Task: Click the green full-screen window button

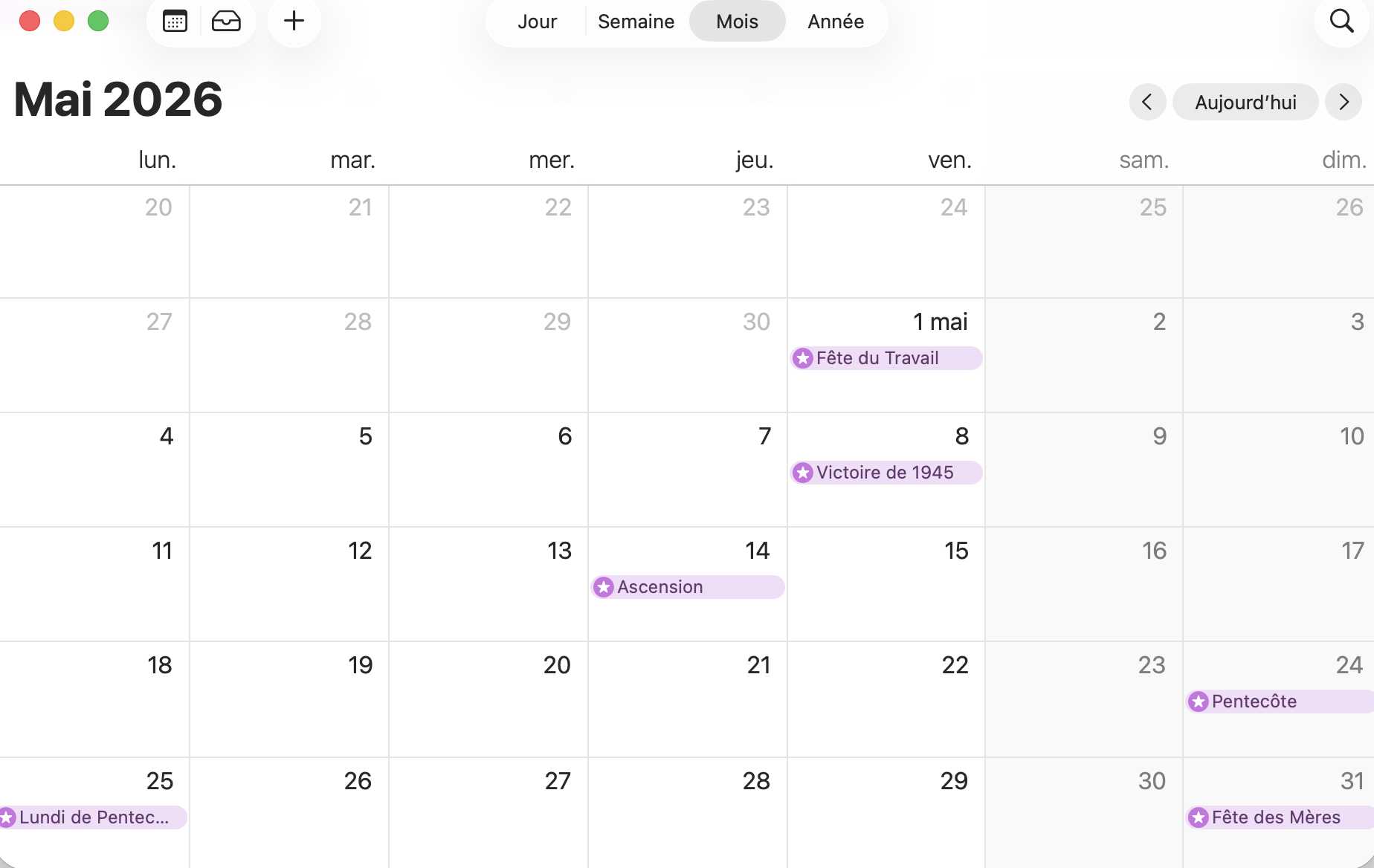Action: (x=98, y=22)
